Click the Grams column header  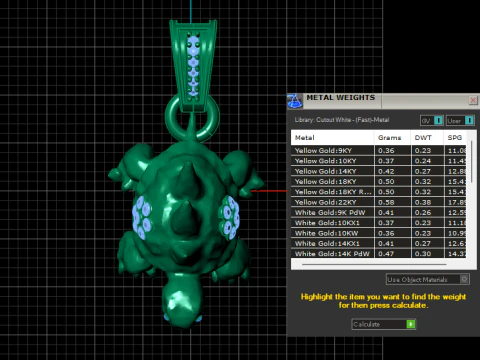tap(392, 138)
